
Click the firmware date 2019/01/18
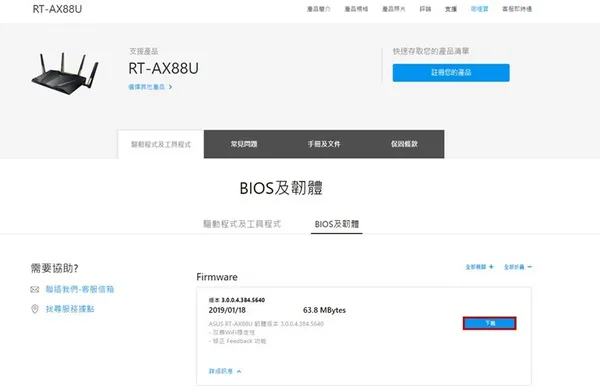[x=227, y=310]
